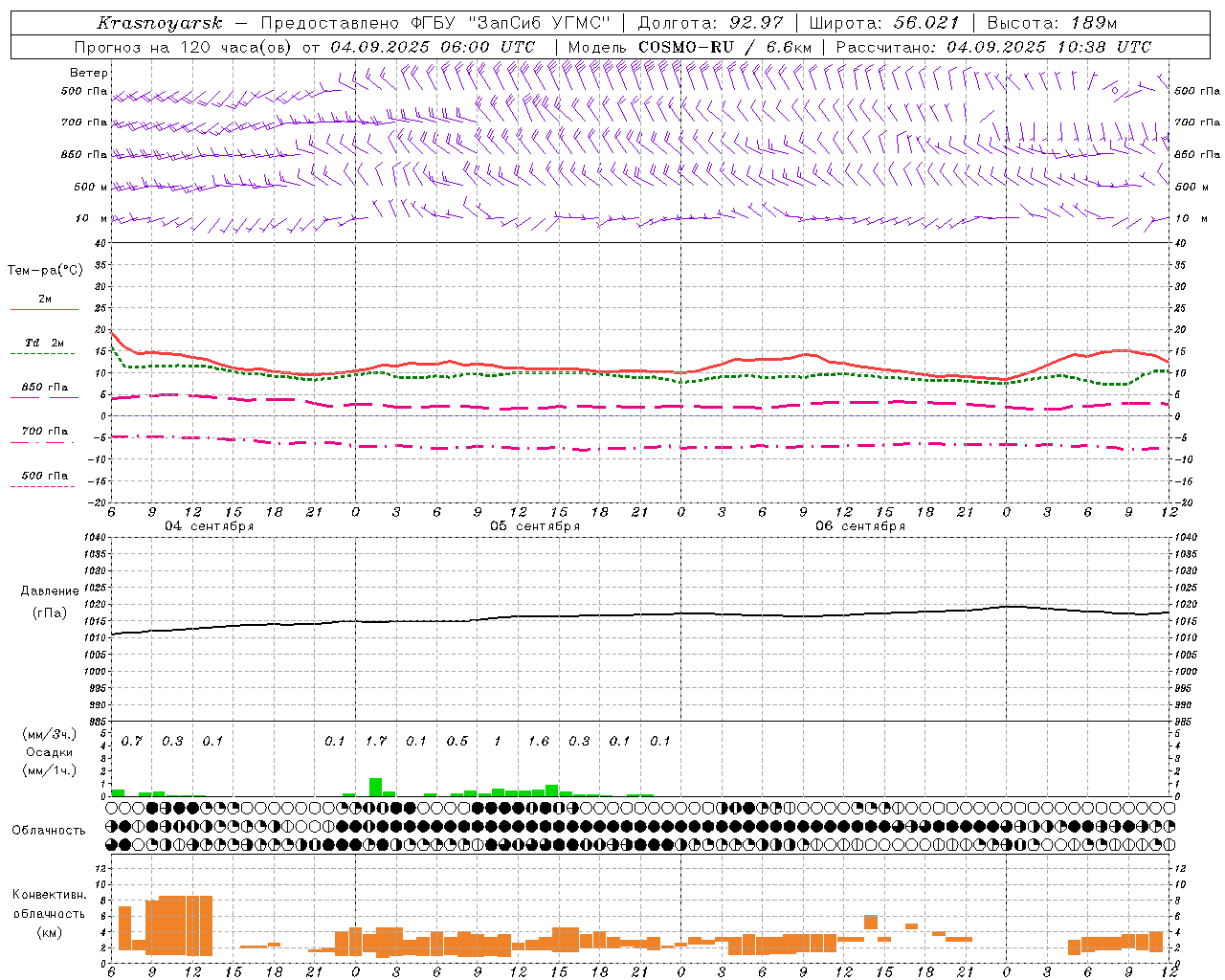Click the 'Высота: 189м' header value
1225x980 pixels.
1052,23
